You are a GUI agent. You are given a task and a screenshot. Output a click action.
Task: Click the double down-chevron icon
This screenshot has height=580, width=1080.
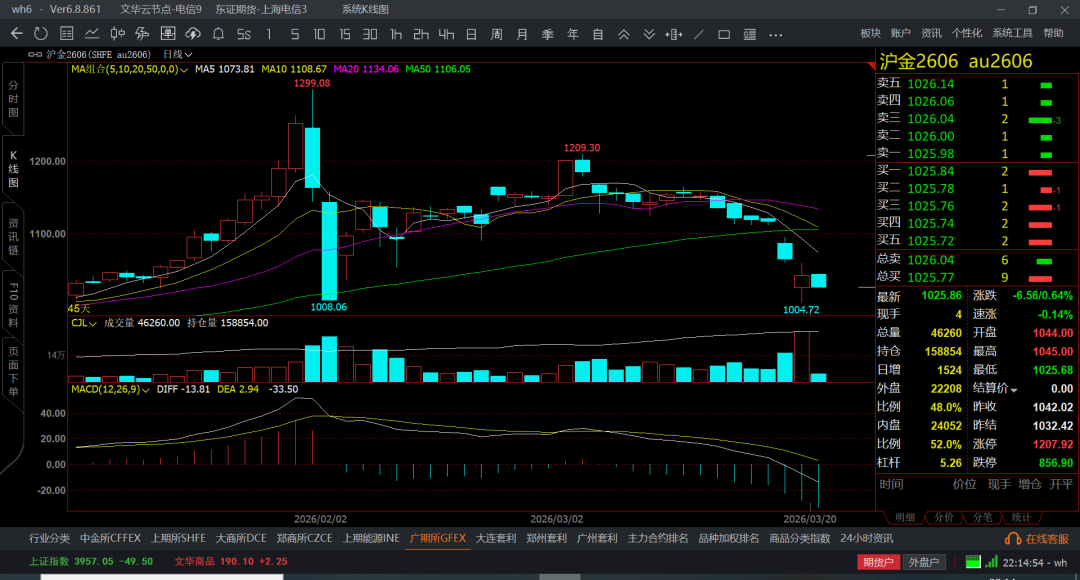[649, 34]
